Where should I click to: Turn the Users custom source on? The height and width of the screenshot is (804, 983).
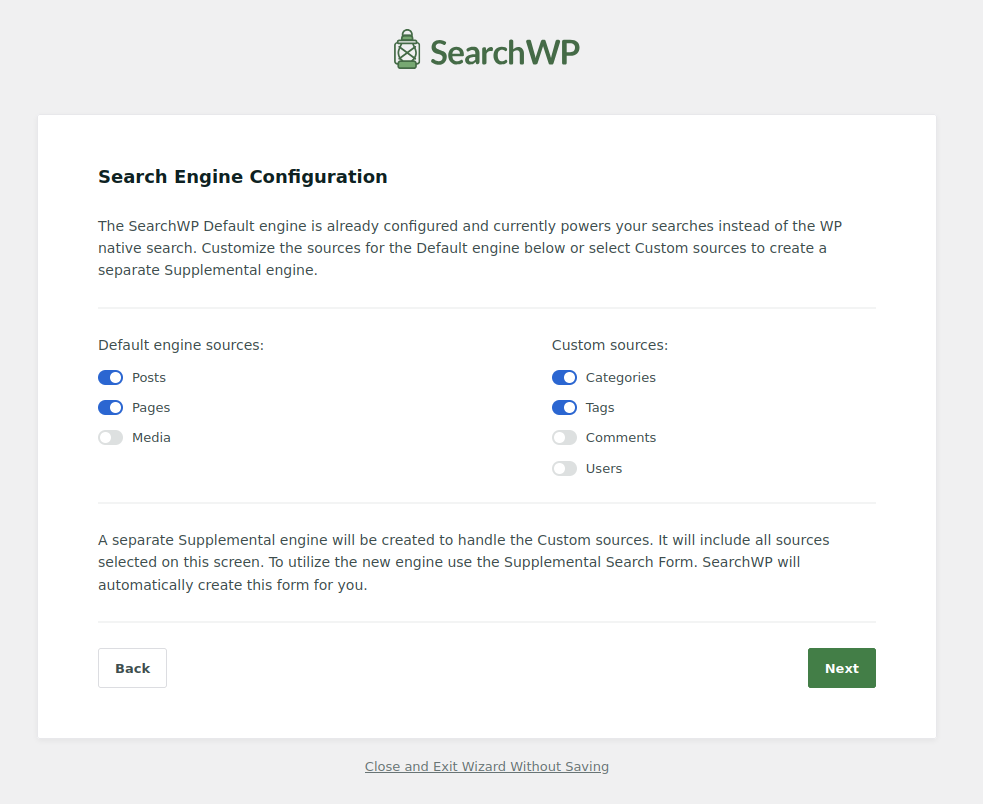pyautogui.click(x=564, y=468)
